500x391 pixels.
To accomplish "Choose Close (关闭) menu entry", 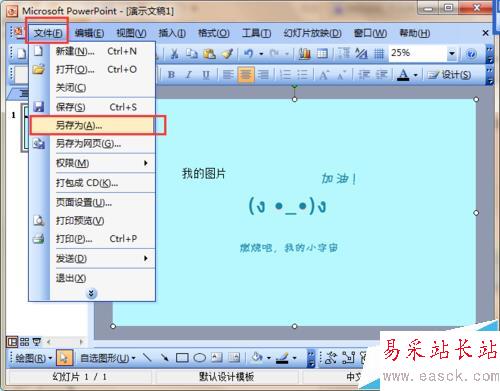I will pyautogui.click(x=92, y=87).
